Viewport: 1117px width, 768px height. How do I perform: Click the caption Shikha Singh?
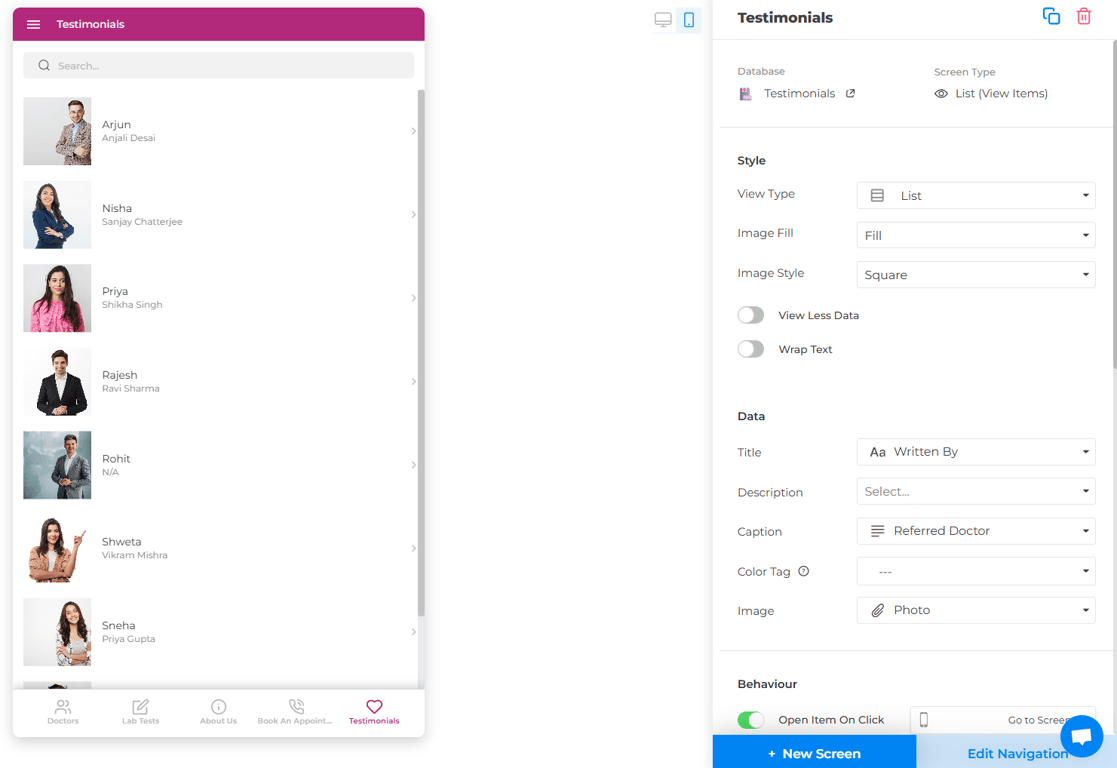(x=132, y=305)
